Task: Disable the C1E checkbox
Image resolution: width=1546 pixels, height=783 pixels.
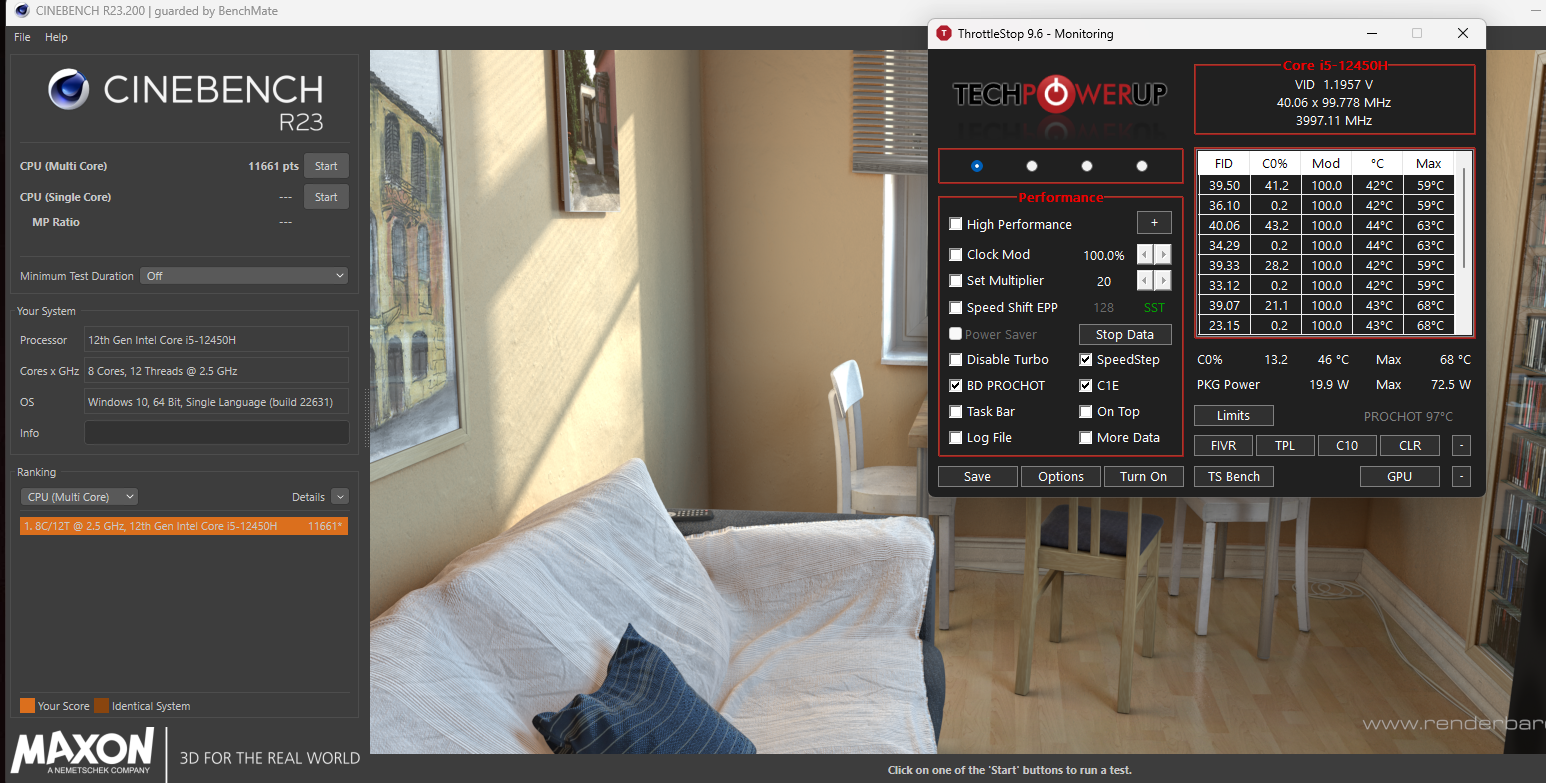Action: (x=1086, y=385)
